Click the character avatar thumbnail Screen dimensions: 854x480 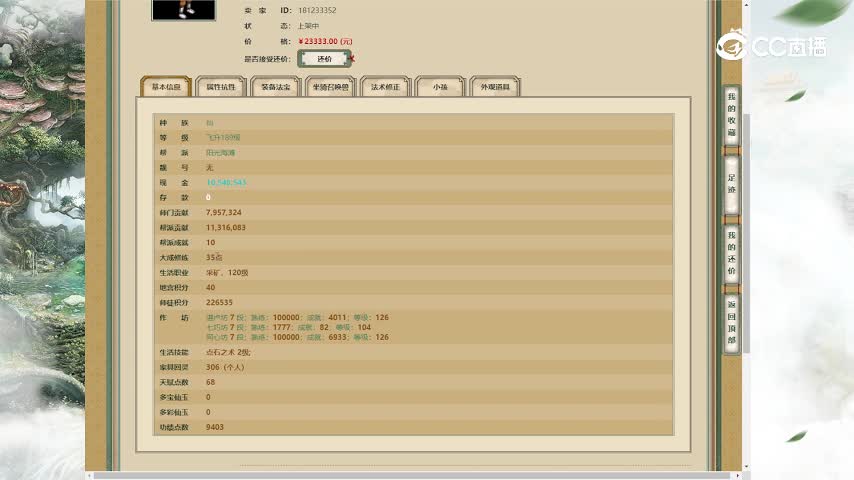click(x=183, y=9)
